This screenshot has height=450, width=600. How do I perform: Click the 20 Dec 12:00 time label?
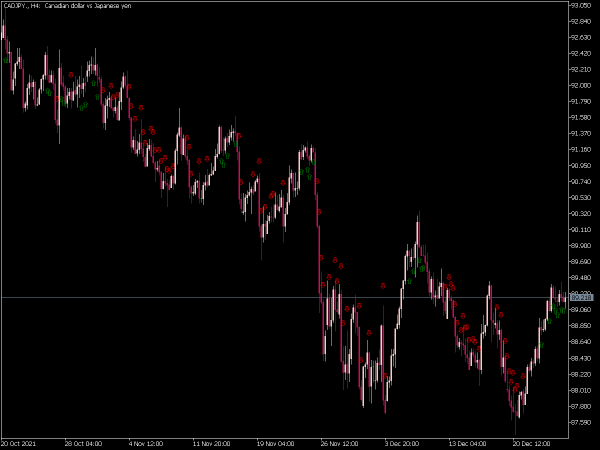[531, 444]
